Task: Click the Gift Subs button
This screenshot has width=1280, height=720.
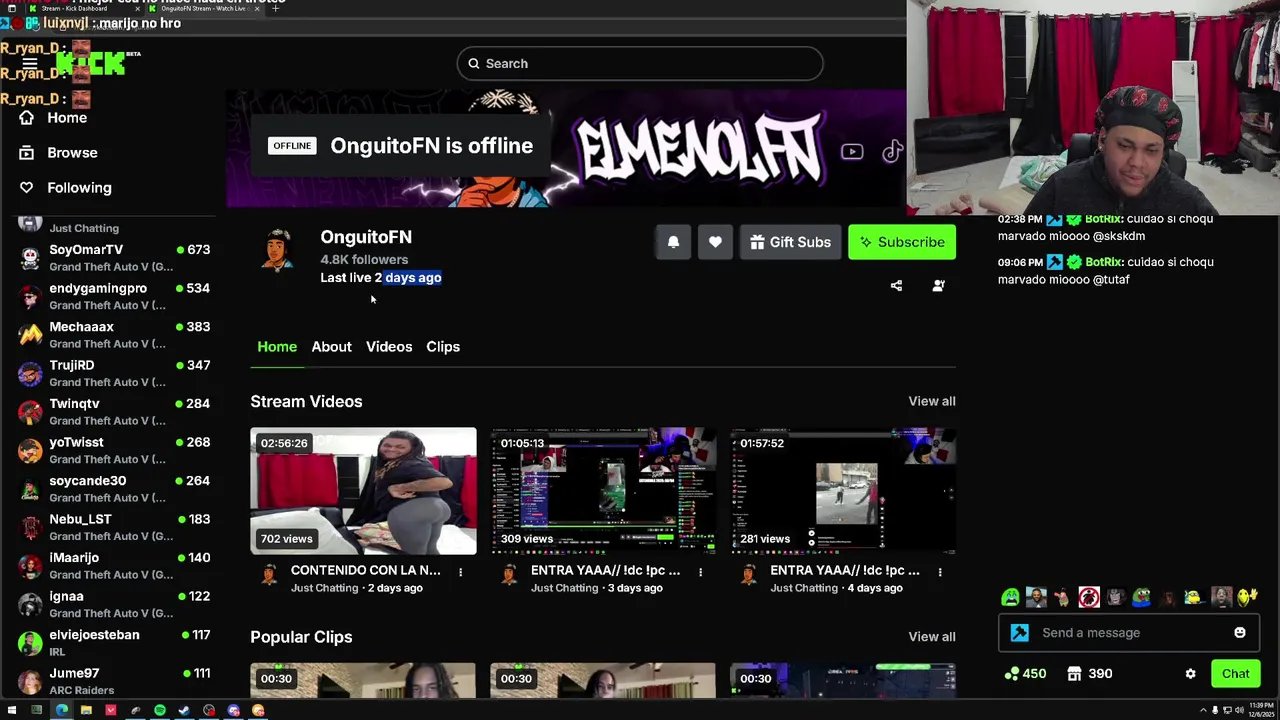Action: 790,242
